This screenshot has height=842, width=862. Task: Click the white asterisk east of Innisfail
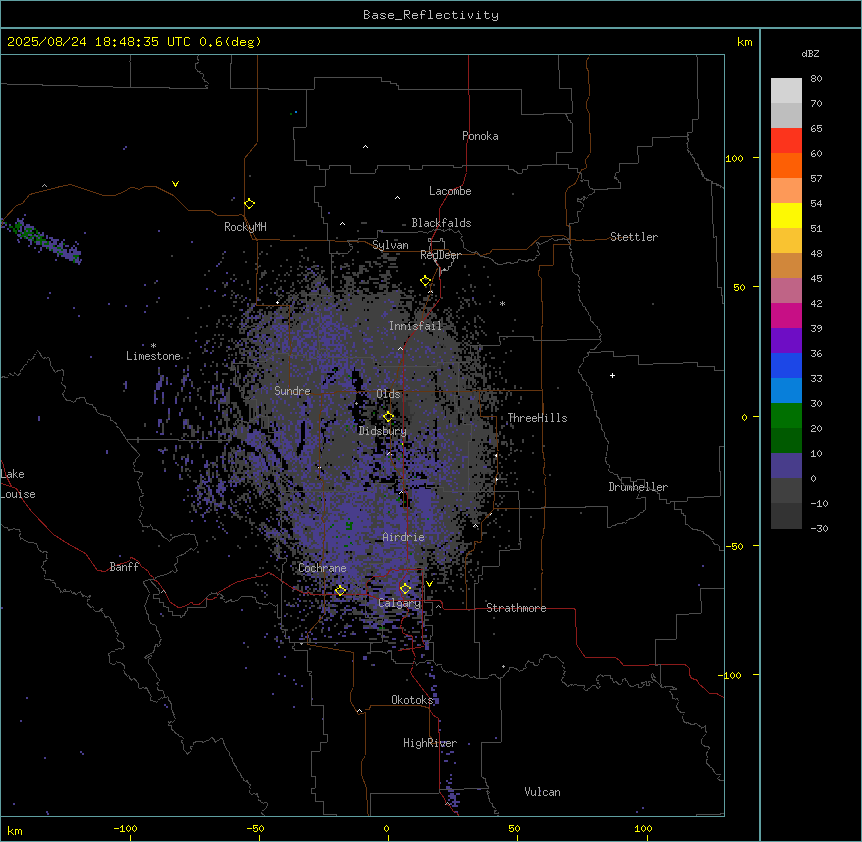coord(502,303)
